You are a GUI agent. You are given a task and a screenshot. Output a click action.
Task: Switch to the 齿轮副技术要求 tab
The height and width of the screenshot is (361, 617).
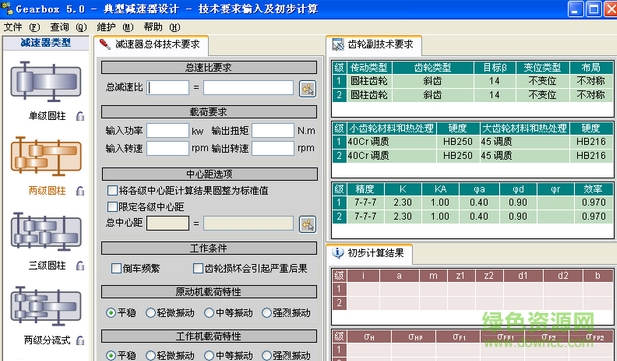click(x=374, y=45)
